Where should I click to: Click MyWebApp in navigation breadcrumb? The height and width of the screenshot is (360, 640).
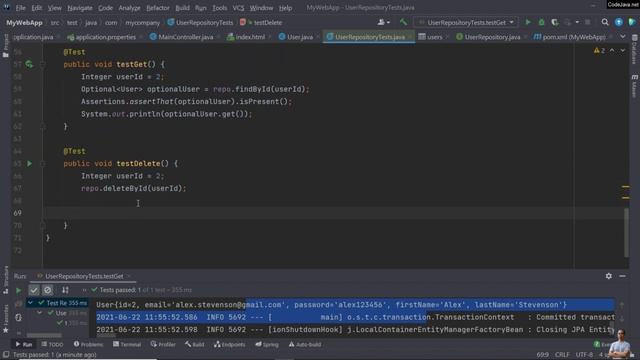(x=24, y=22)
